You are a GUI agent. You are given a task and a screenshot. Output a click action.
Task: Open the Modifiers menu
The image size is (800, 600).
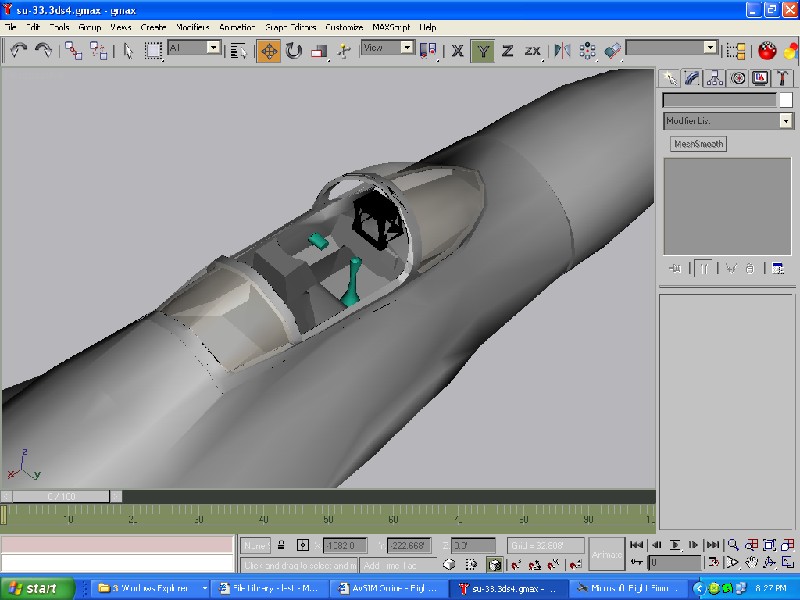193,27
